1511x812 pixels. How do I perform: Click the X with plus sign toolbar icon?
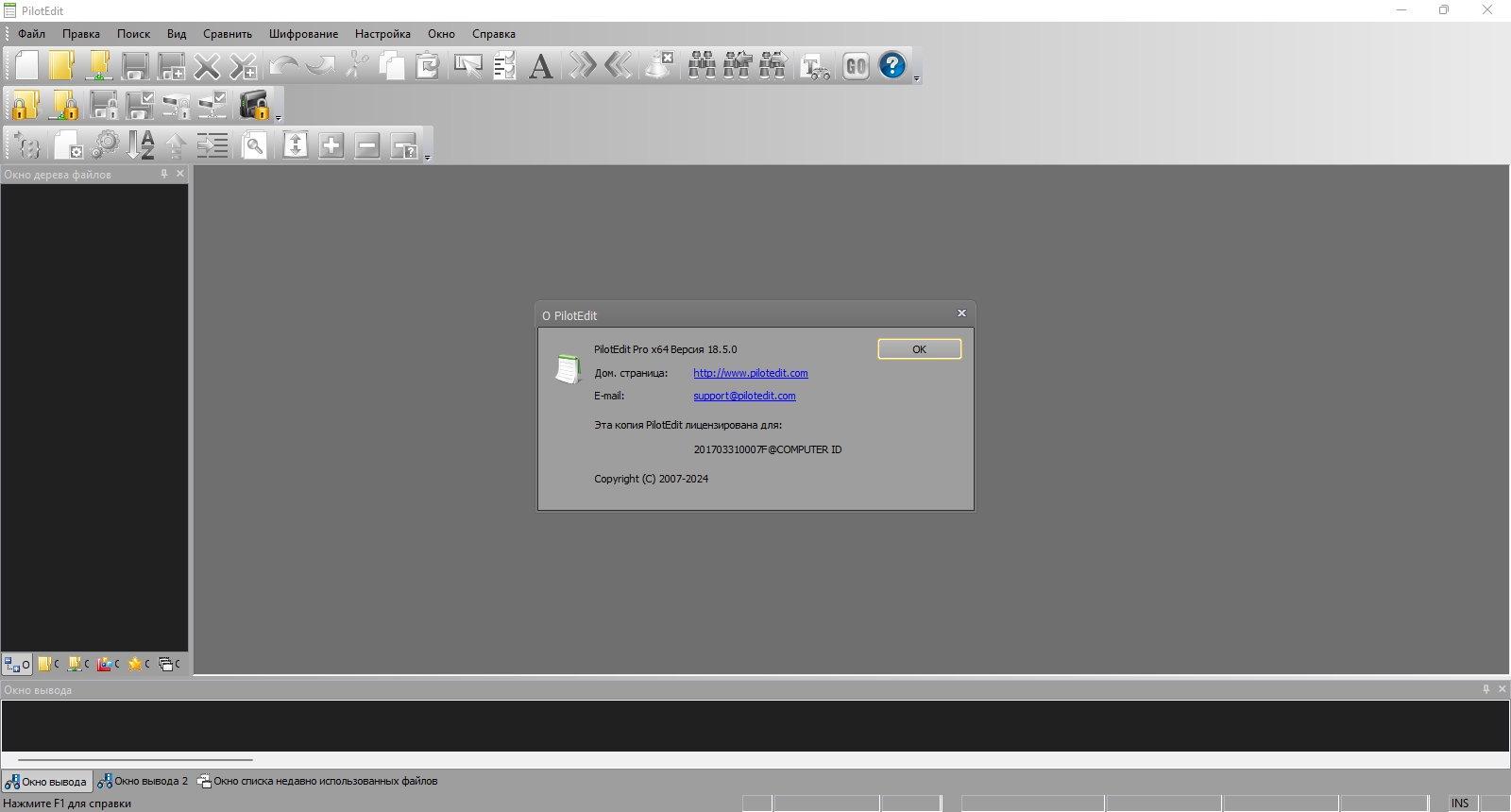coord(243,65)
